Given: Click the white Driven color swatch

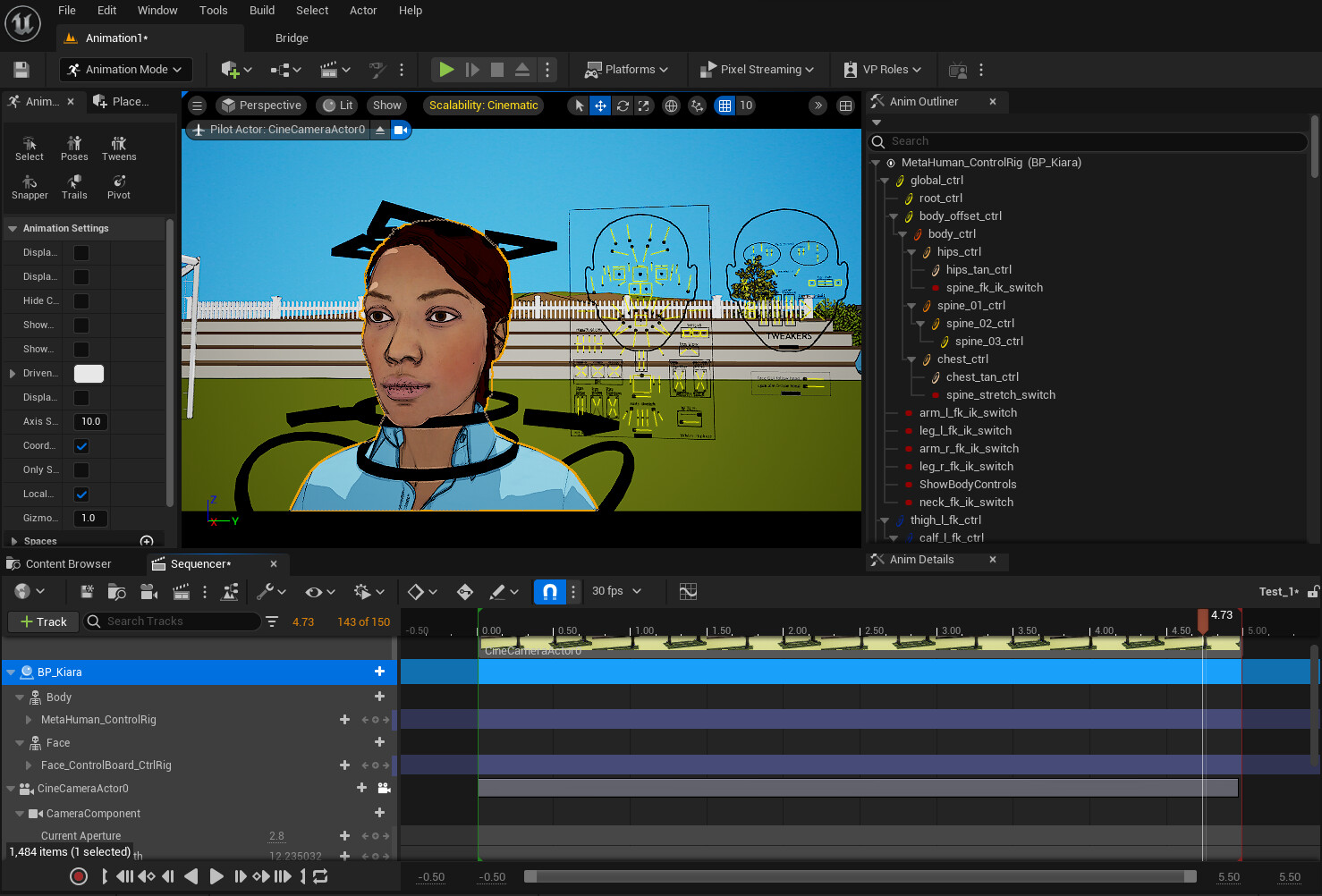Looking at the screenshot, I should pyautogui.click(x=89, y=374).
